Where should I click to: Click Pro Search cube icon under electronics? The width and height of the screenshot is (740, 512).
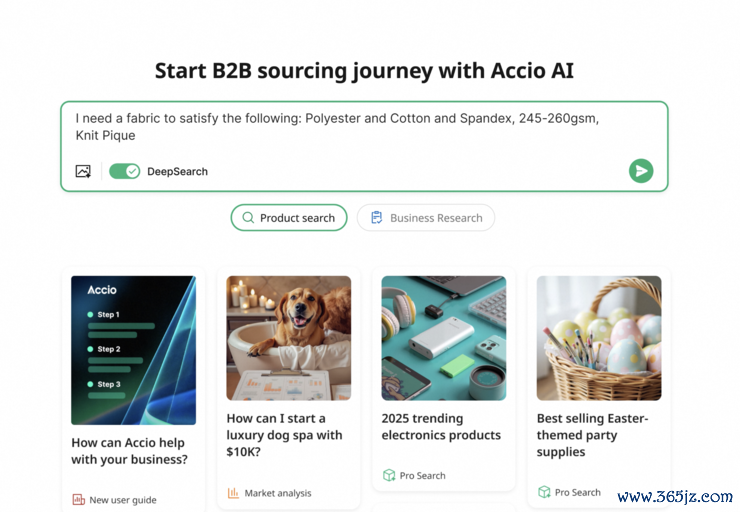389,475
